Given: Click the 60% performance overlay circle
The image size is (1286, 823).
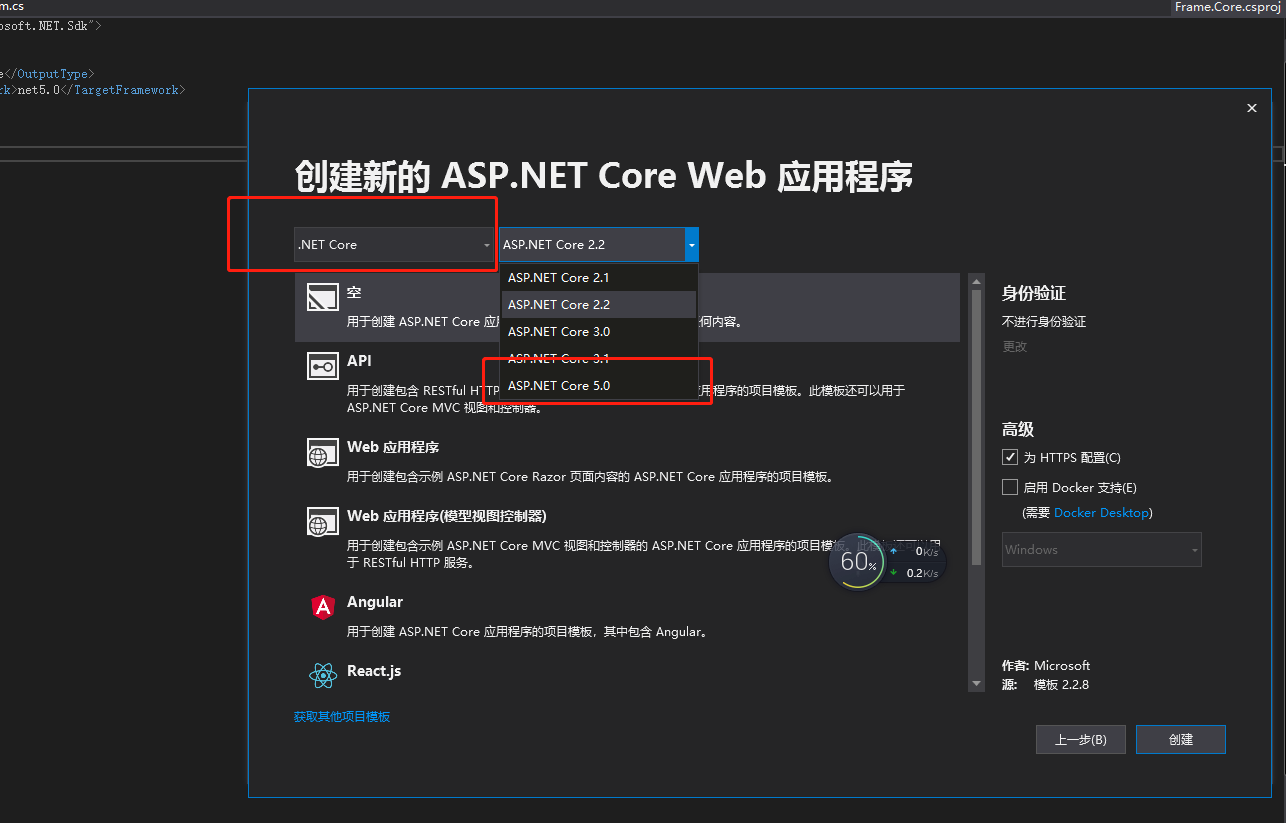Looking at the screenshot, I should [x=857, y=561].
